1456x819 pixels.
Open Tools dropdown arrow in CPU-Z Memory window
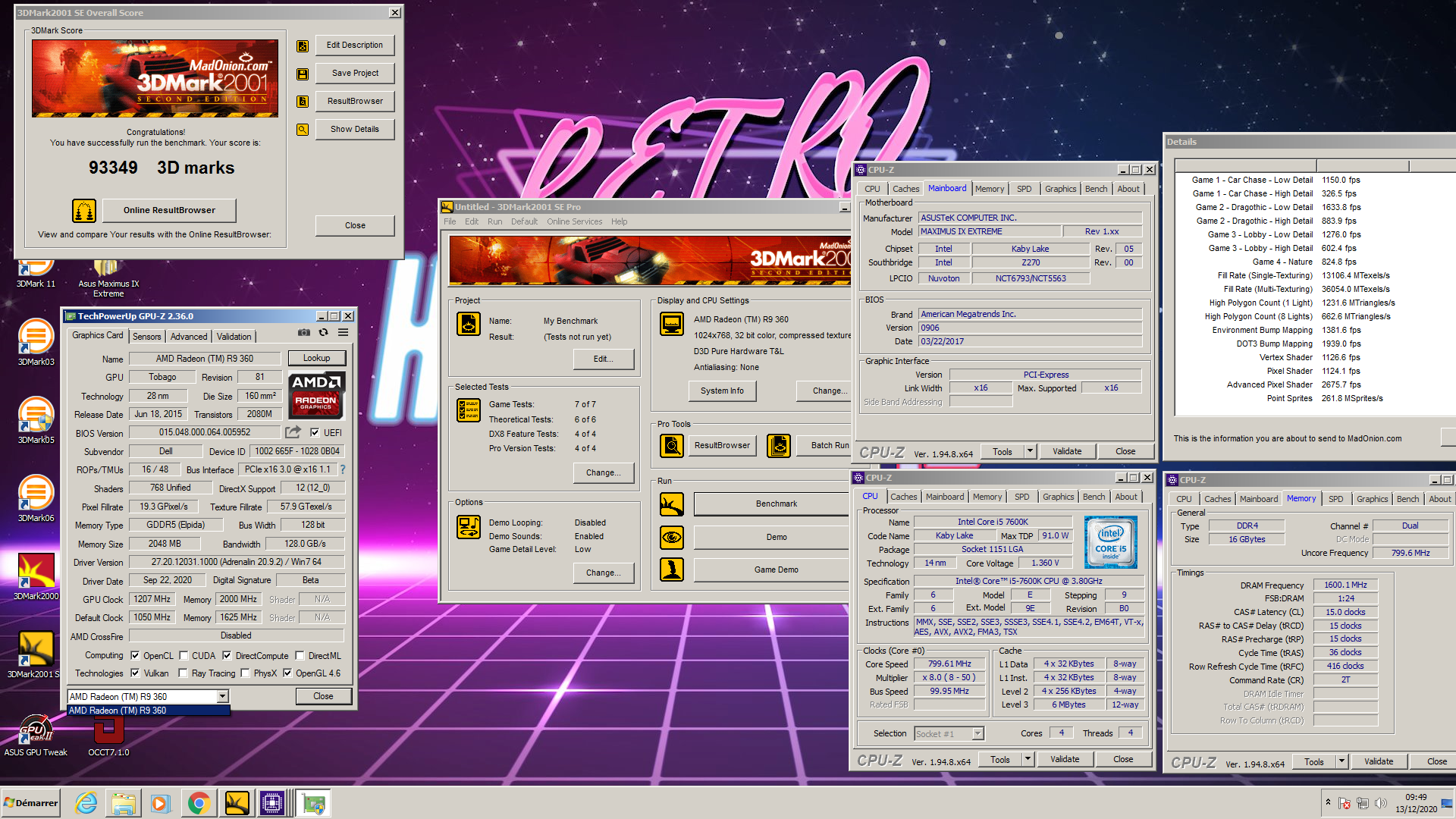1341,761
